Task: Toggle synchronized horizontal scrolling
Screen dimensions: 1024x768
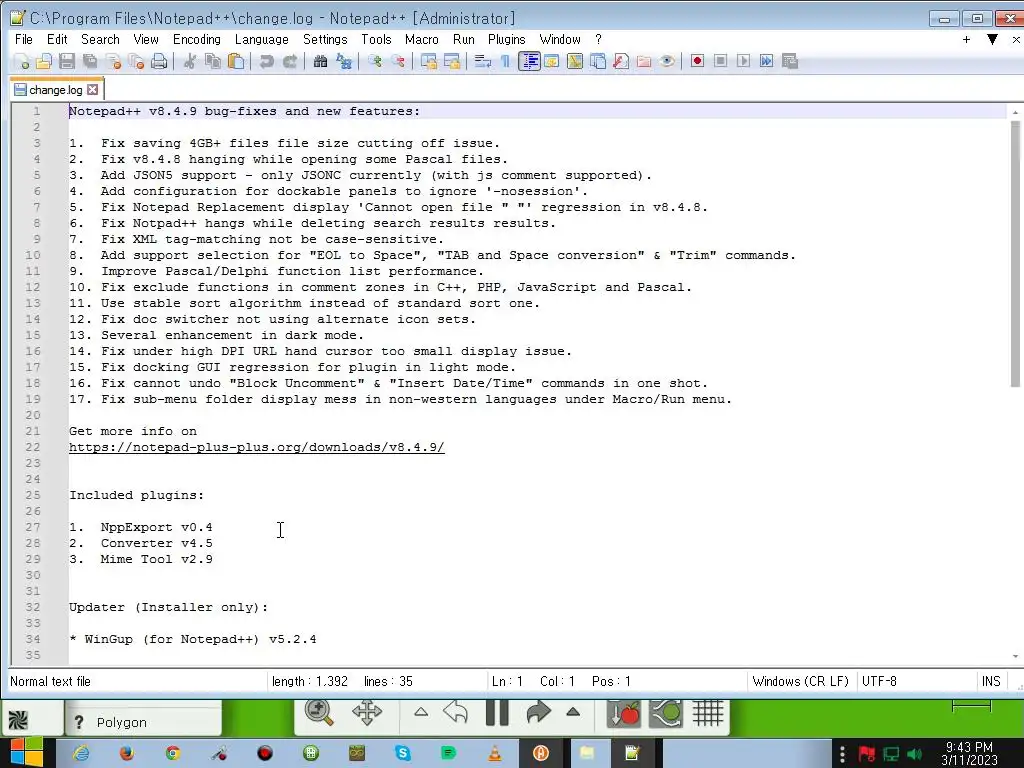Action: point(452,61)
